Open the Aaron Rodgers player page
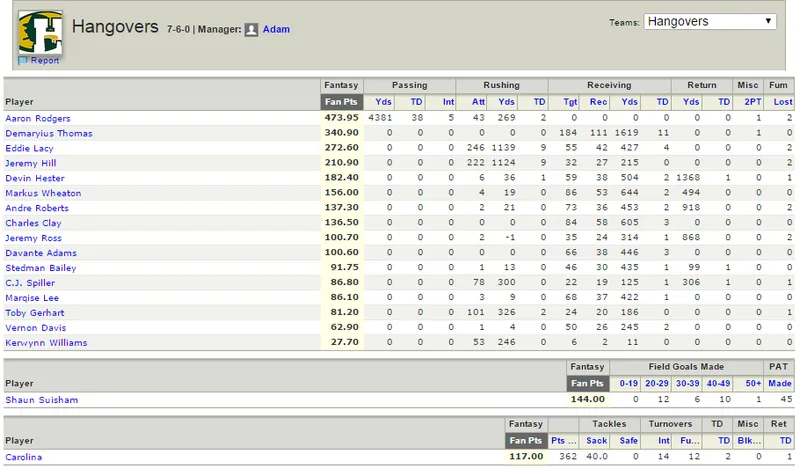 click(38, 118)
